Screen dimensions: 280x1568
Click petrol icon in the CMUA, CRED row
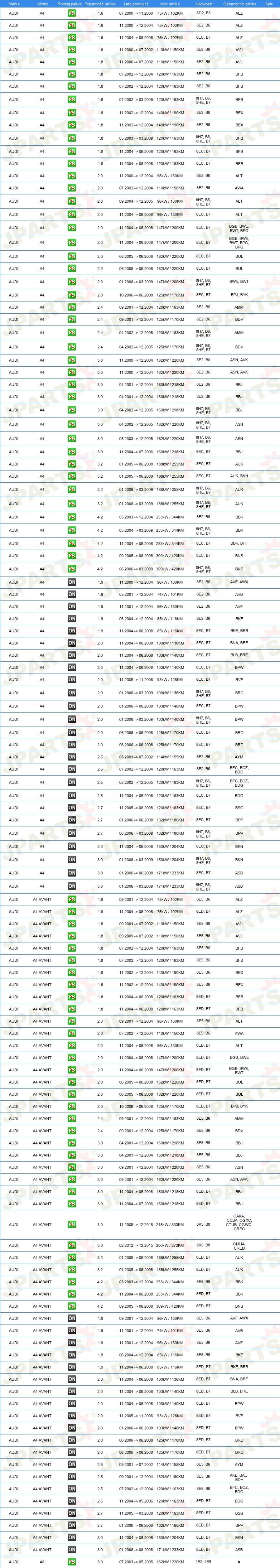click(72, 1245)
